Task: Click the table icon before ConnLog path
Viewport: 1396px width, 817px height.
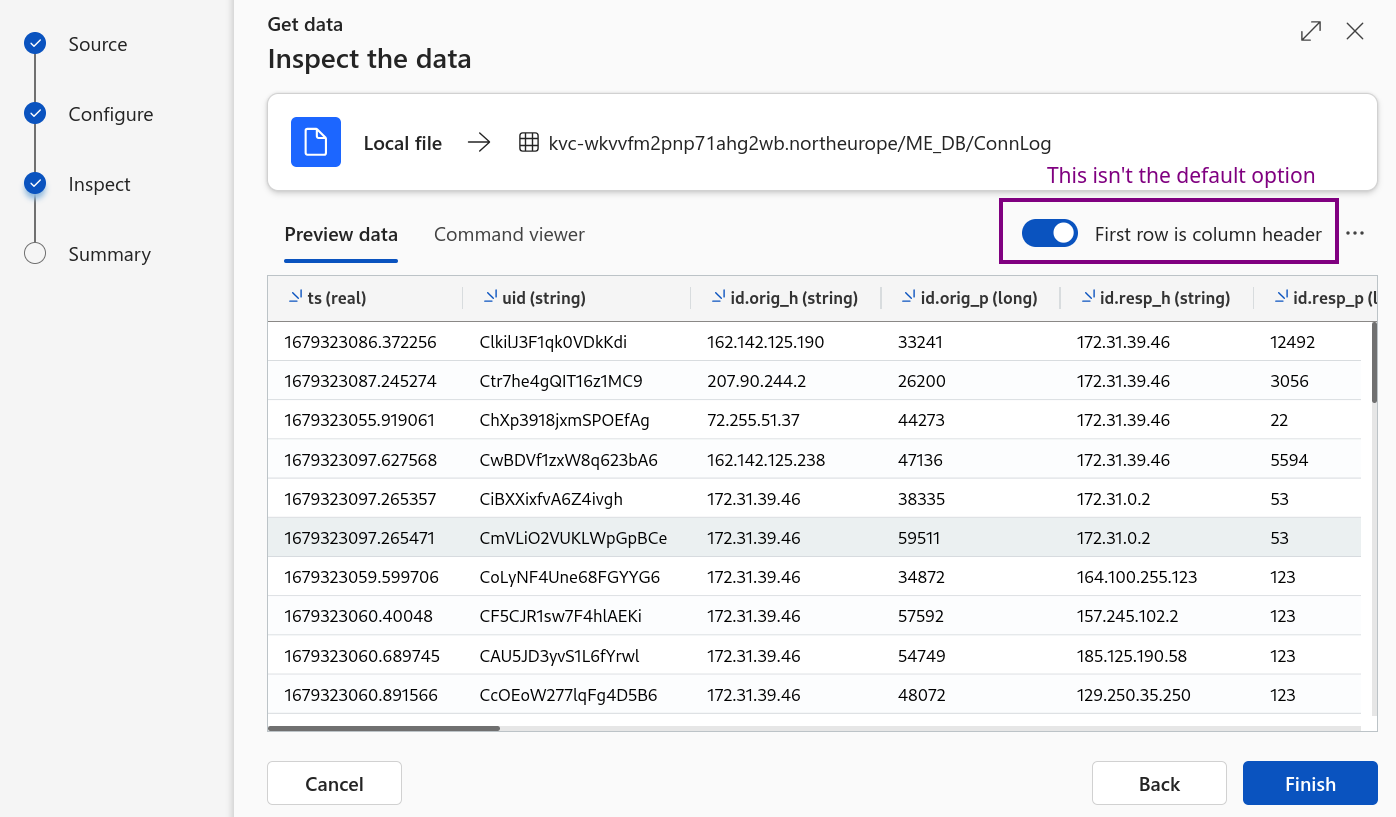Action: click(x=529, y=143)
